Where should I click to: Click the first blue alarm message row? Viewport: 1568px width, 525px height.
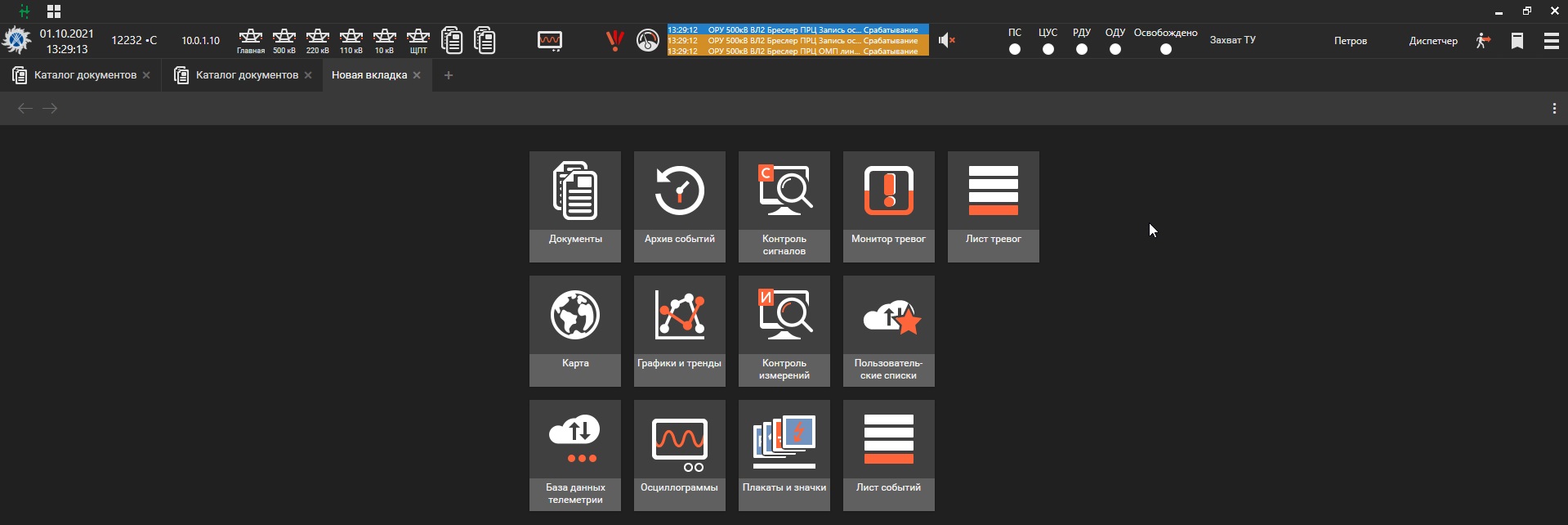click(x=797, y=29)
